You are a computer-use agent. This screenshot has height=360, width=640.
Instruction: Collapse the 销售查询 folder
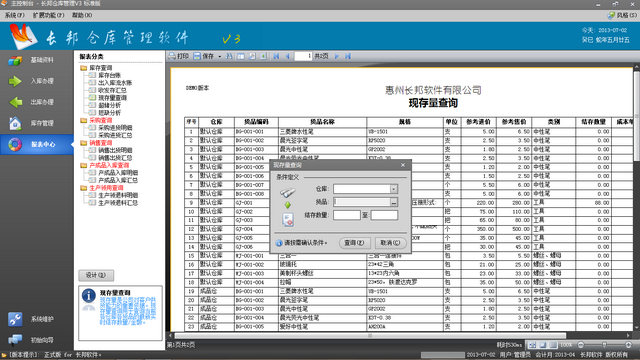click(x=84, y=143)
